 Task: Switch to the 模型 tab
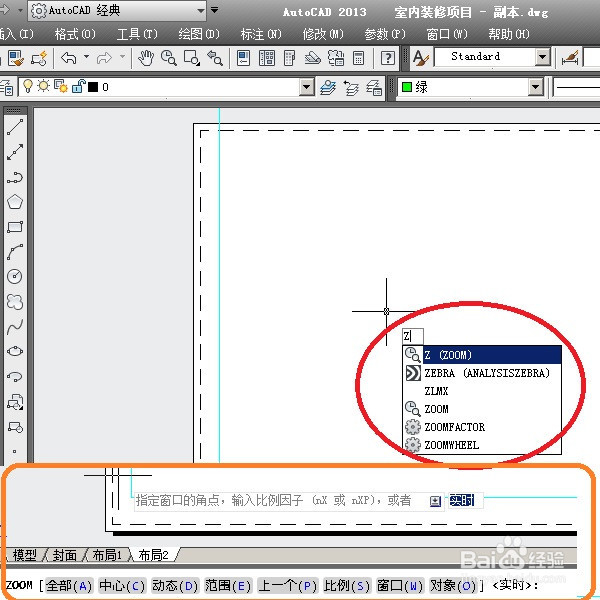24,555
